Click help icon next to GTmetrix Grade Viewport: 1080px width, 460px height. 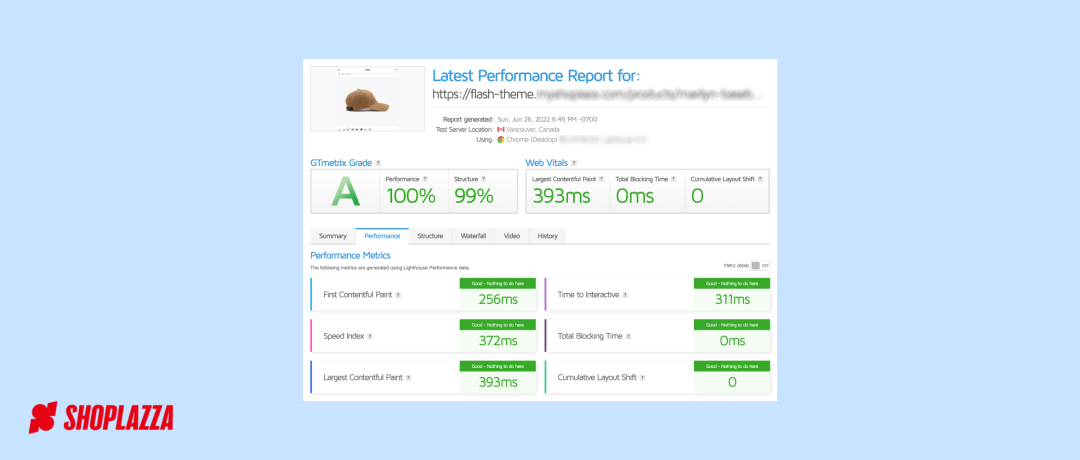coord(378,163)
